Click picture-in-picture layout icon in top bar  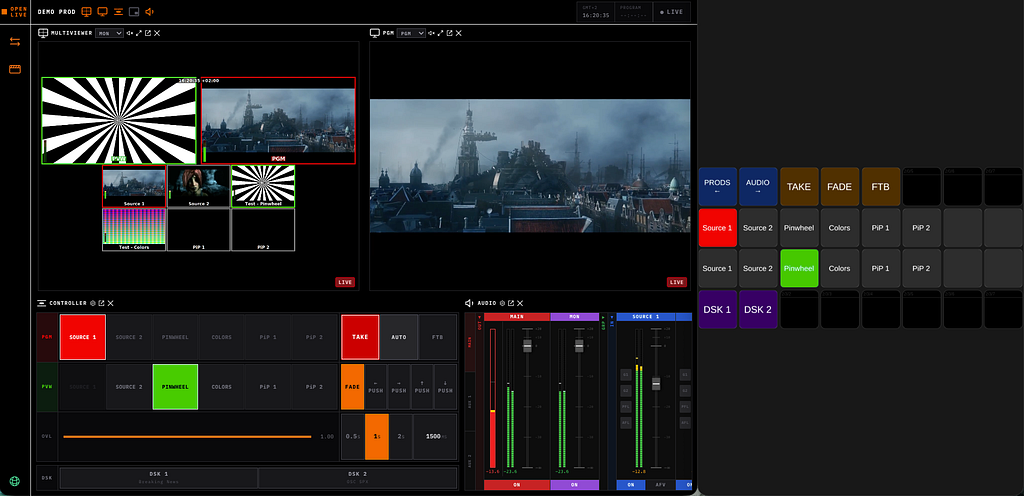pos(134,12)
